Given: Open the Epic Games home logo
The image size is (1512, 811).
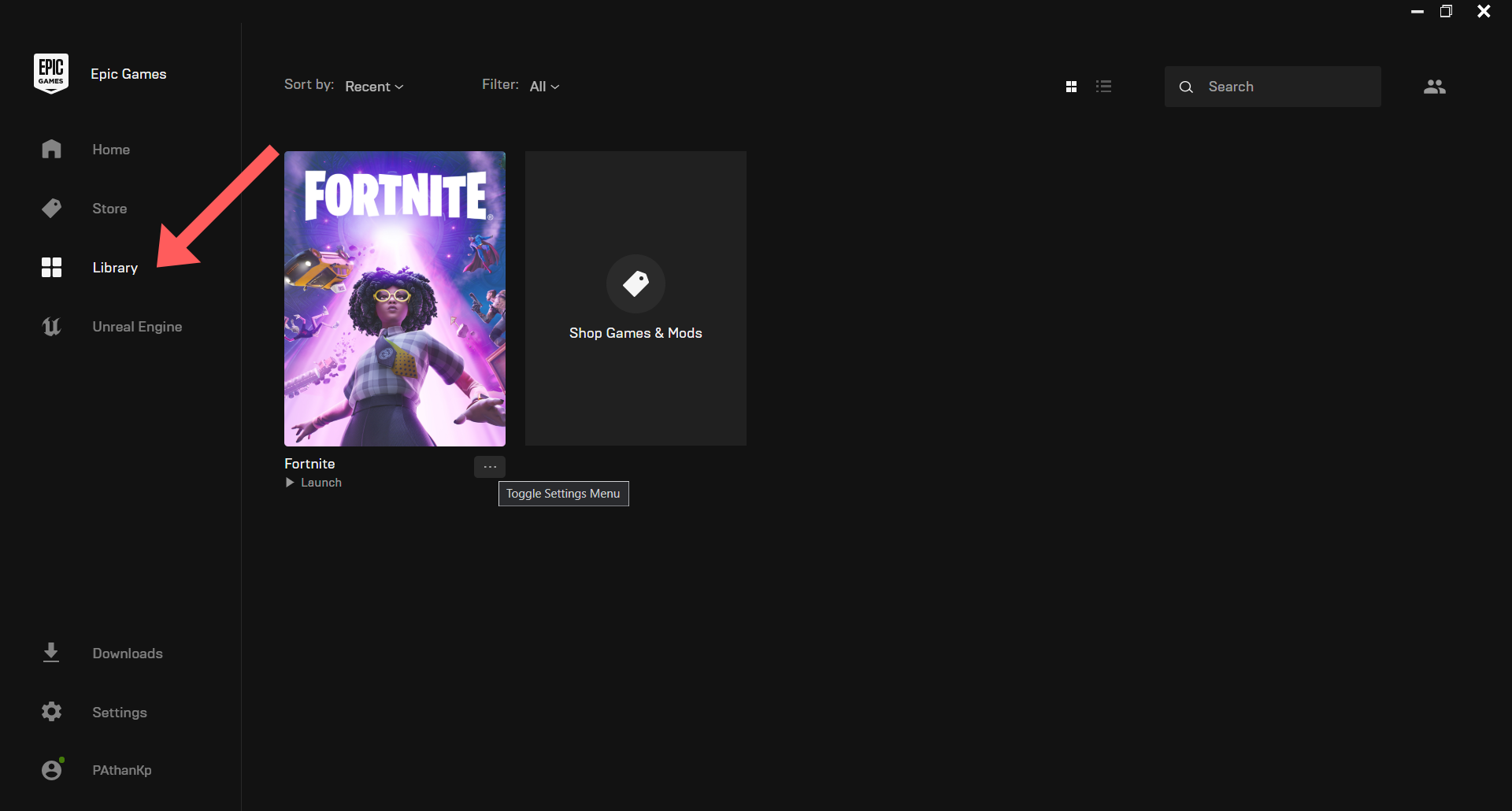Looking at the screenshot, I should 50,72.
